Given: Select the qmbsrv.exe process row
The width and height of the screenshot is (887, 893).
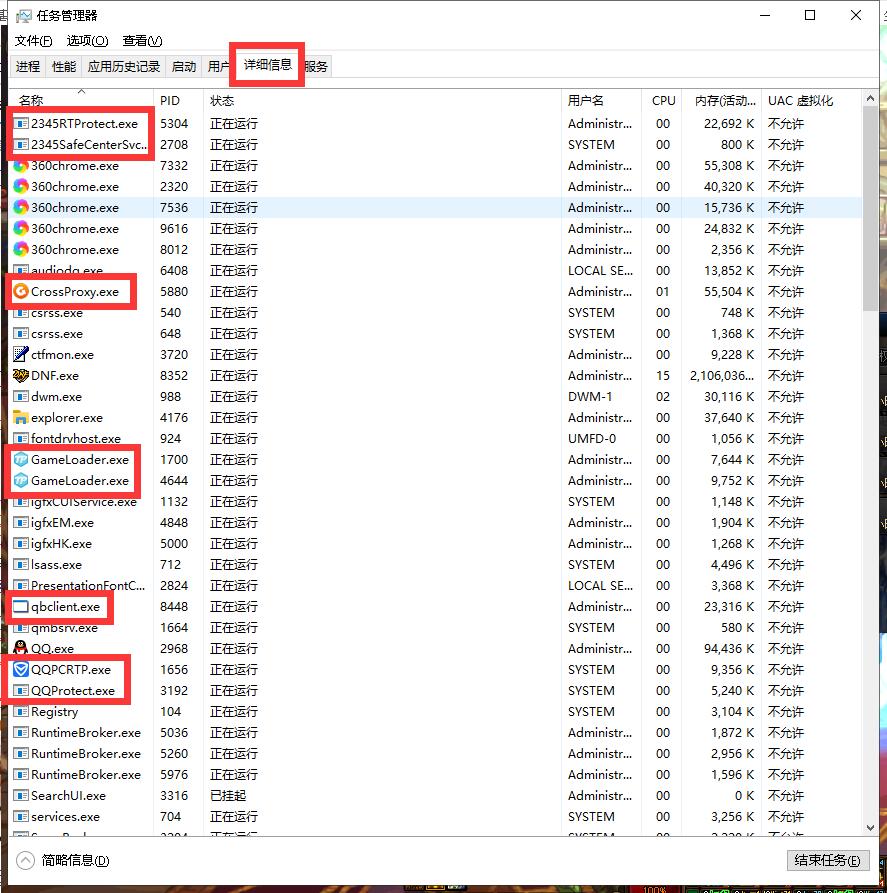Looking at the screenshot, I should [x=436, y=628].
